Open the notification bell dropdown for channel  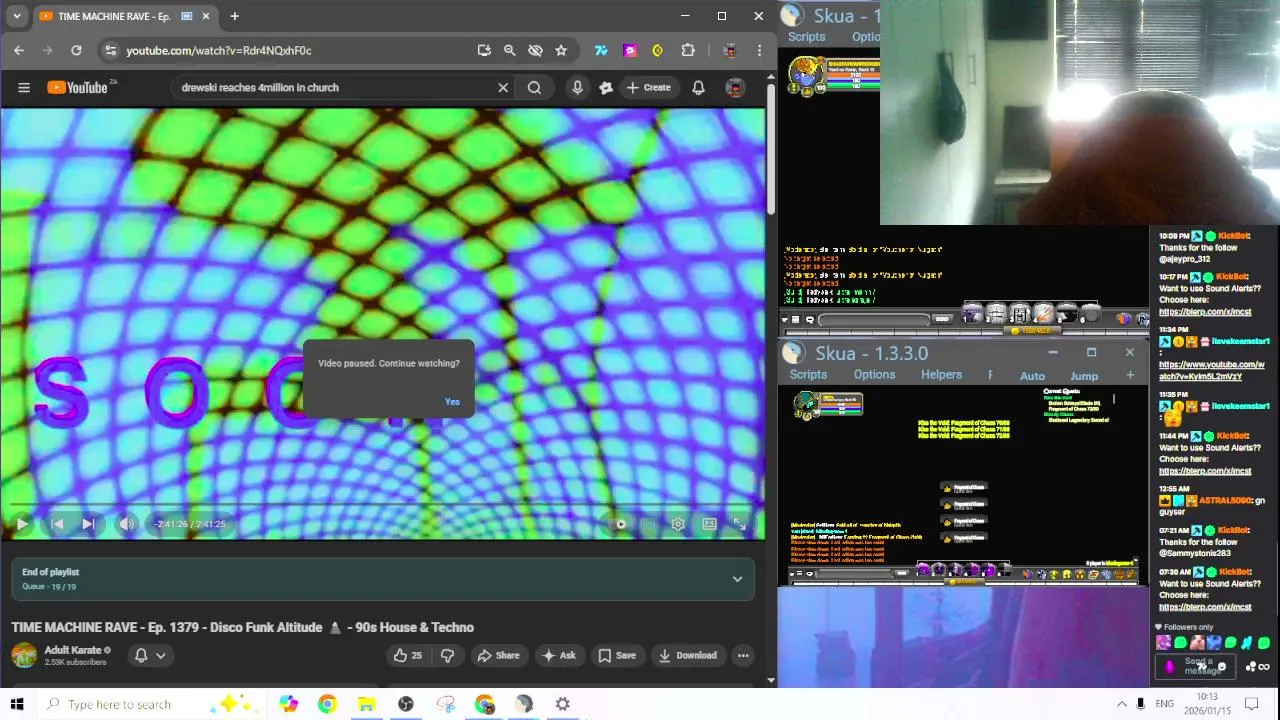pyautogui.click(x=150, y=655)
